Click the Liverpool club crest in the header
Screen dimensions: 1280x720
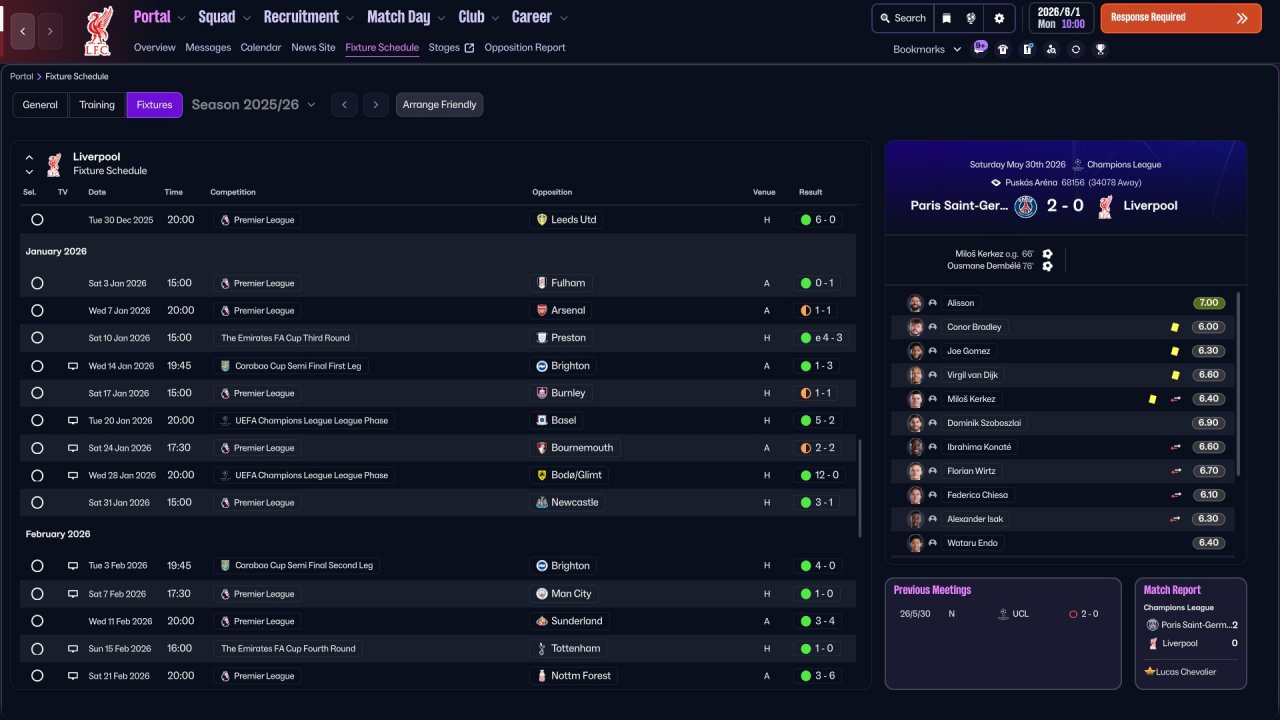[x=98, y=31]
